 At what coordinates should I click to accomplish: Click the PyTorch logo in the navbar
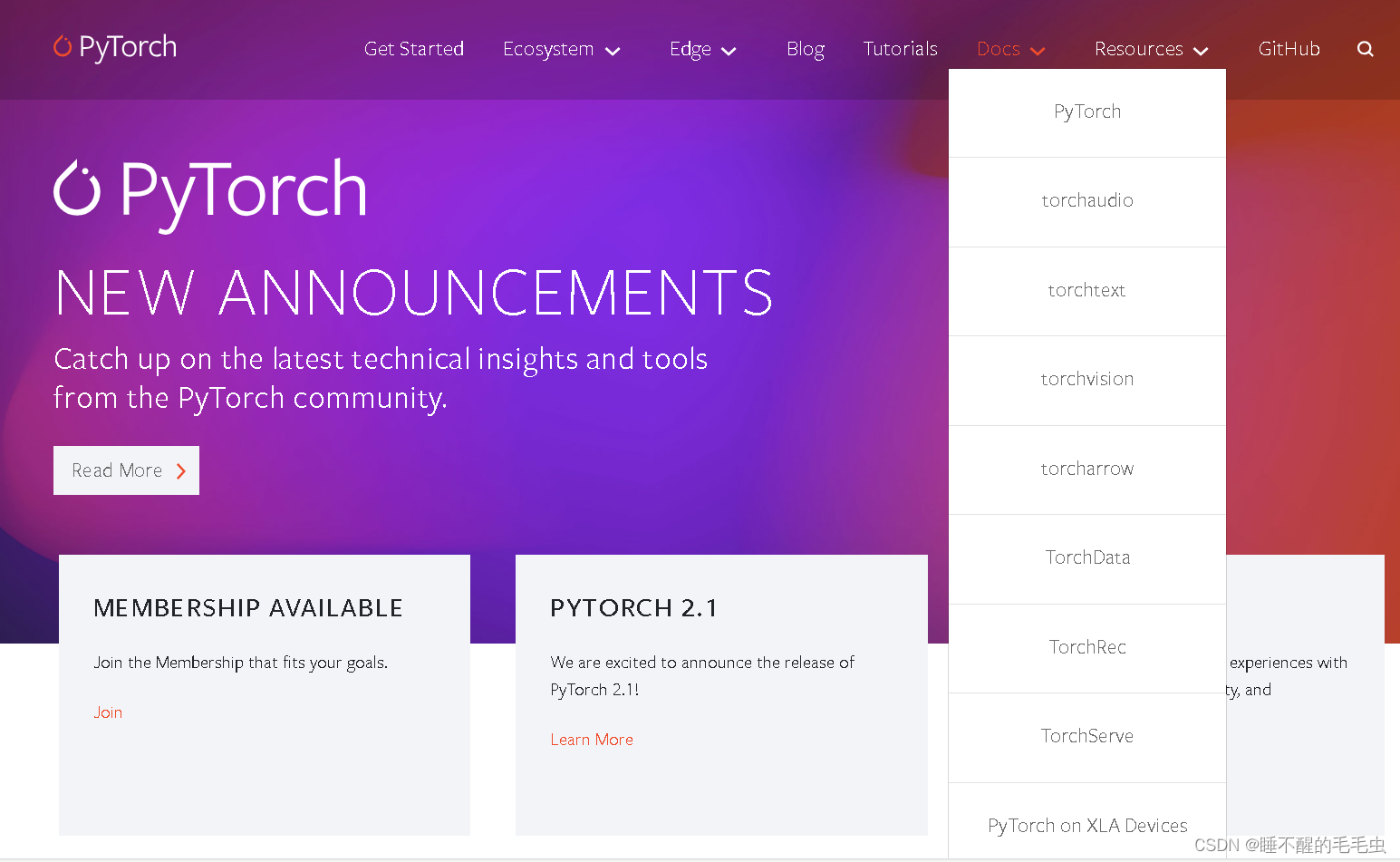click(x=115, y=47)
